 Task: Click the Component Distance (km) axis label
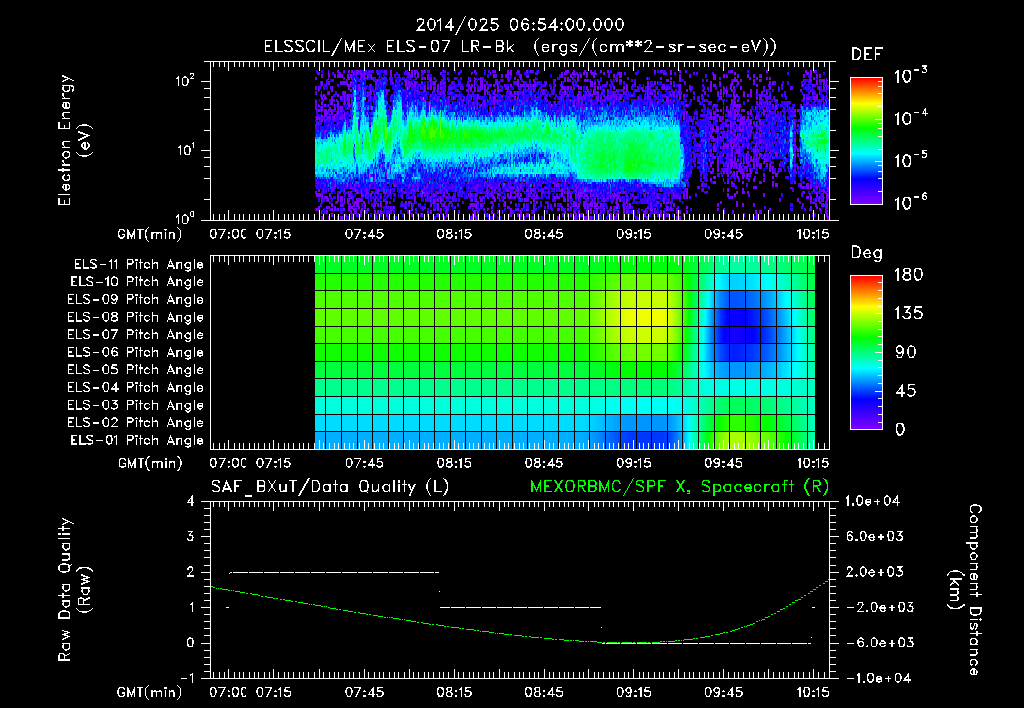click(966, 590)
